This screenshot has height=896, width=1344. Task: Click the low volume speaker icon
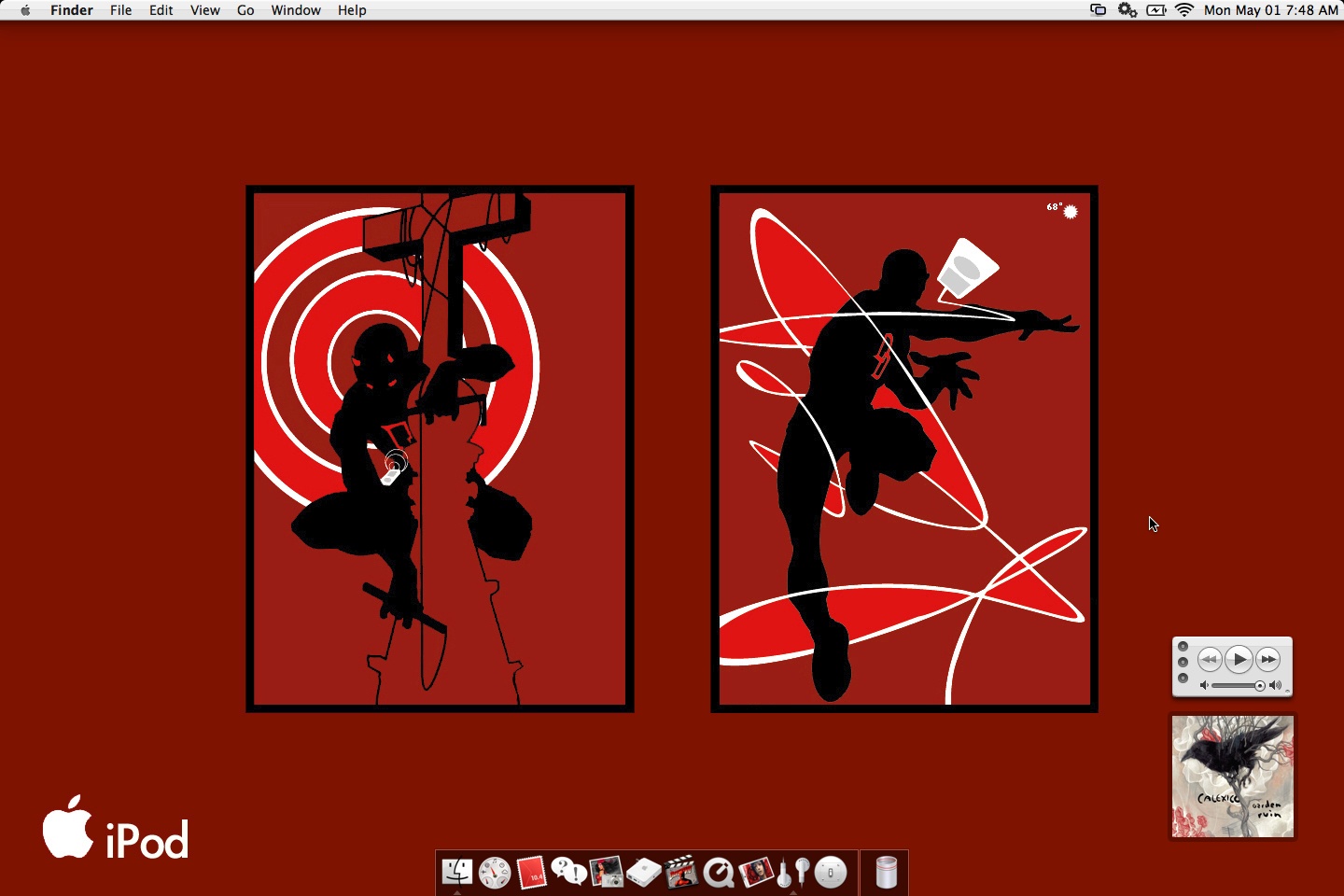pos(1204,685)
